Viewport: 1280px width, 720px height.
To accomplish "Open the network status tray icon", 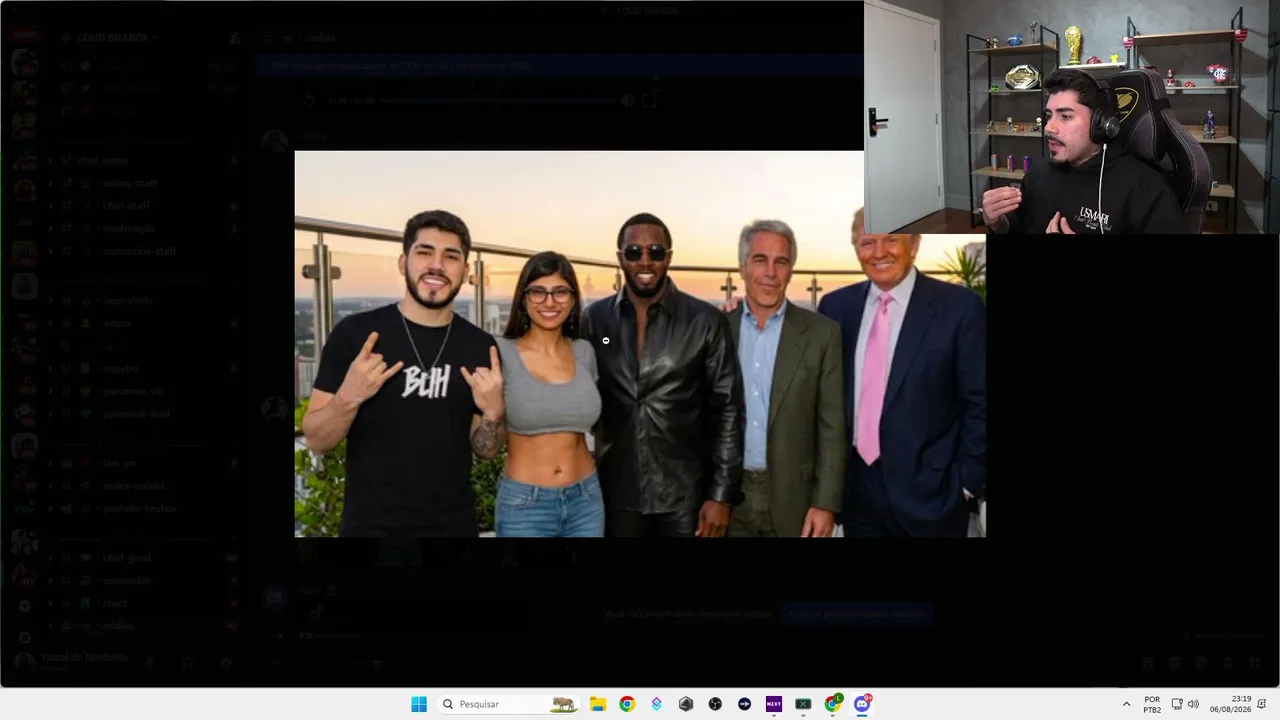I will click(1177, 704).
